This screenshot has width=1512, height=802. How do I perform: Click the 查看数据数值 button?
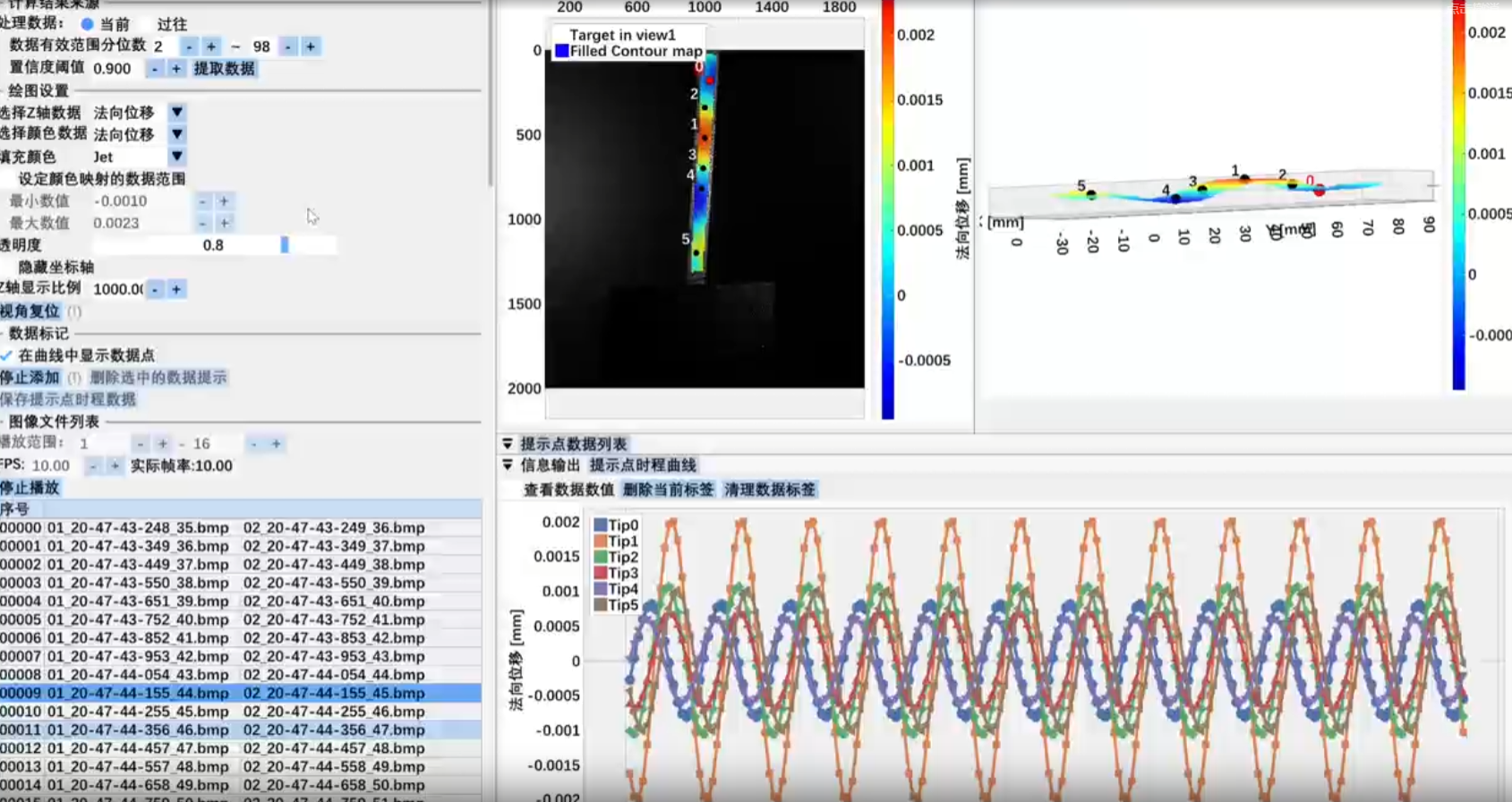point(569,490)
